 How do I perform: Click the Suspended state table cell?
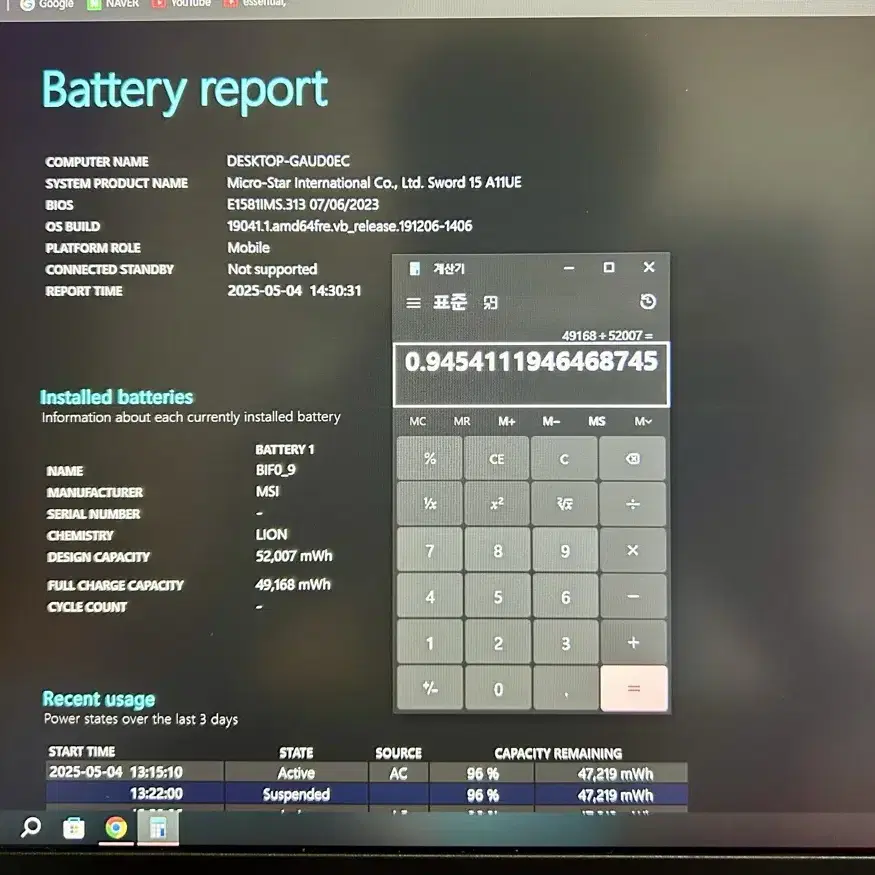pyautogui.click(x=296, y=794)
